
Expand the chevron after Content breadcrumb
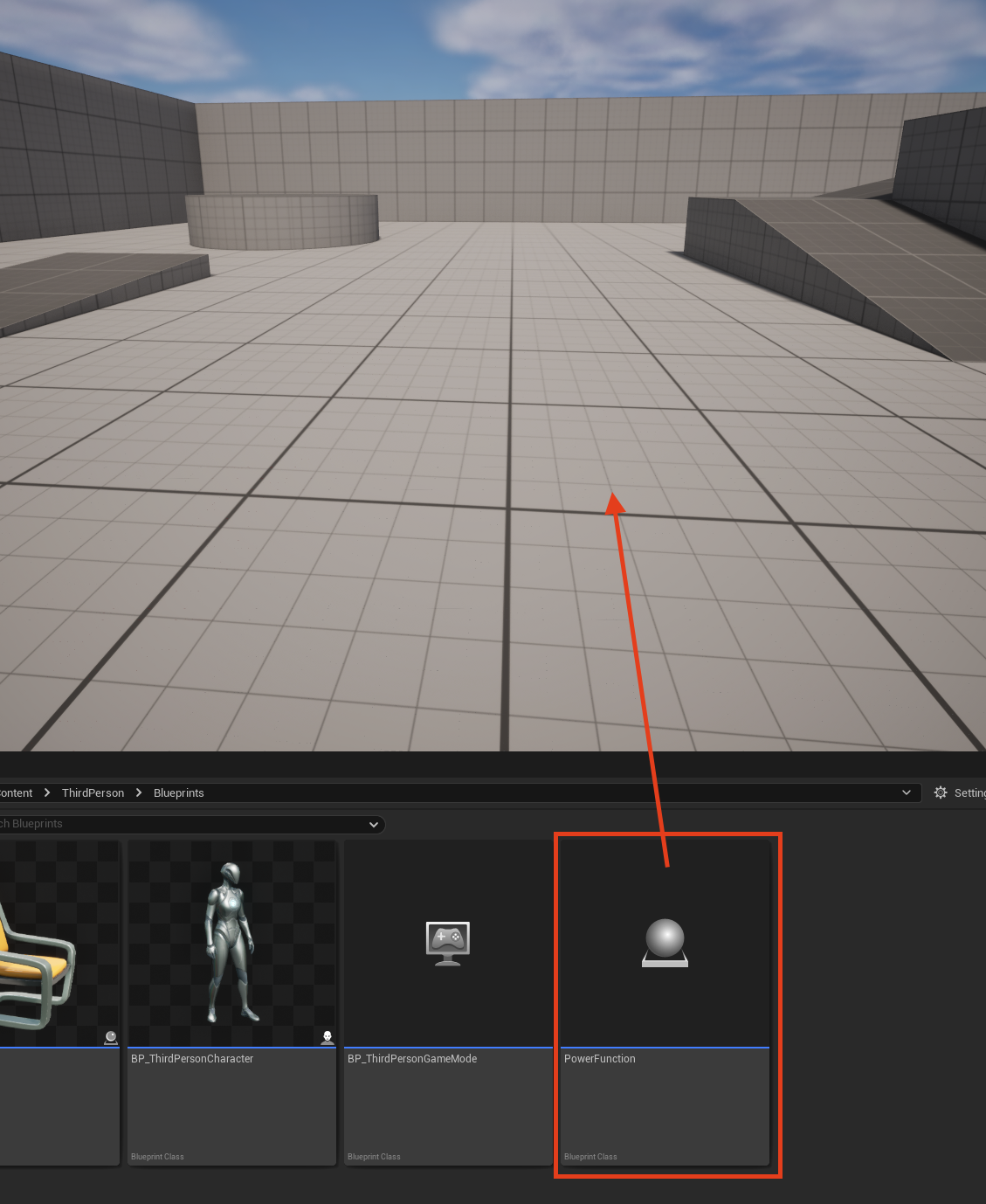47,792
